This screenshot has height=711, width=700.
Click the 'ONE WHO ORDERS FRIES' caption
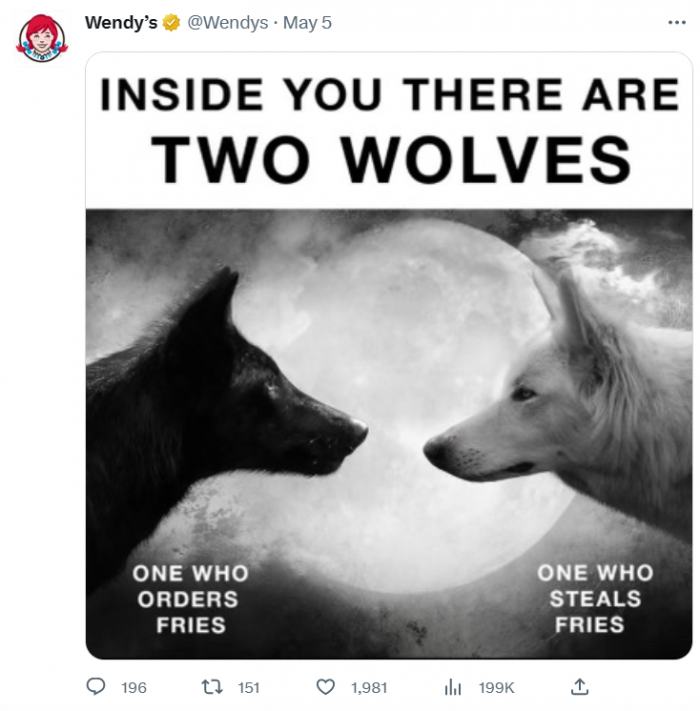tap(190, 599)
